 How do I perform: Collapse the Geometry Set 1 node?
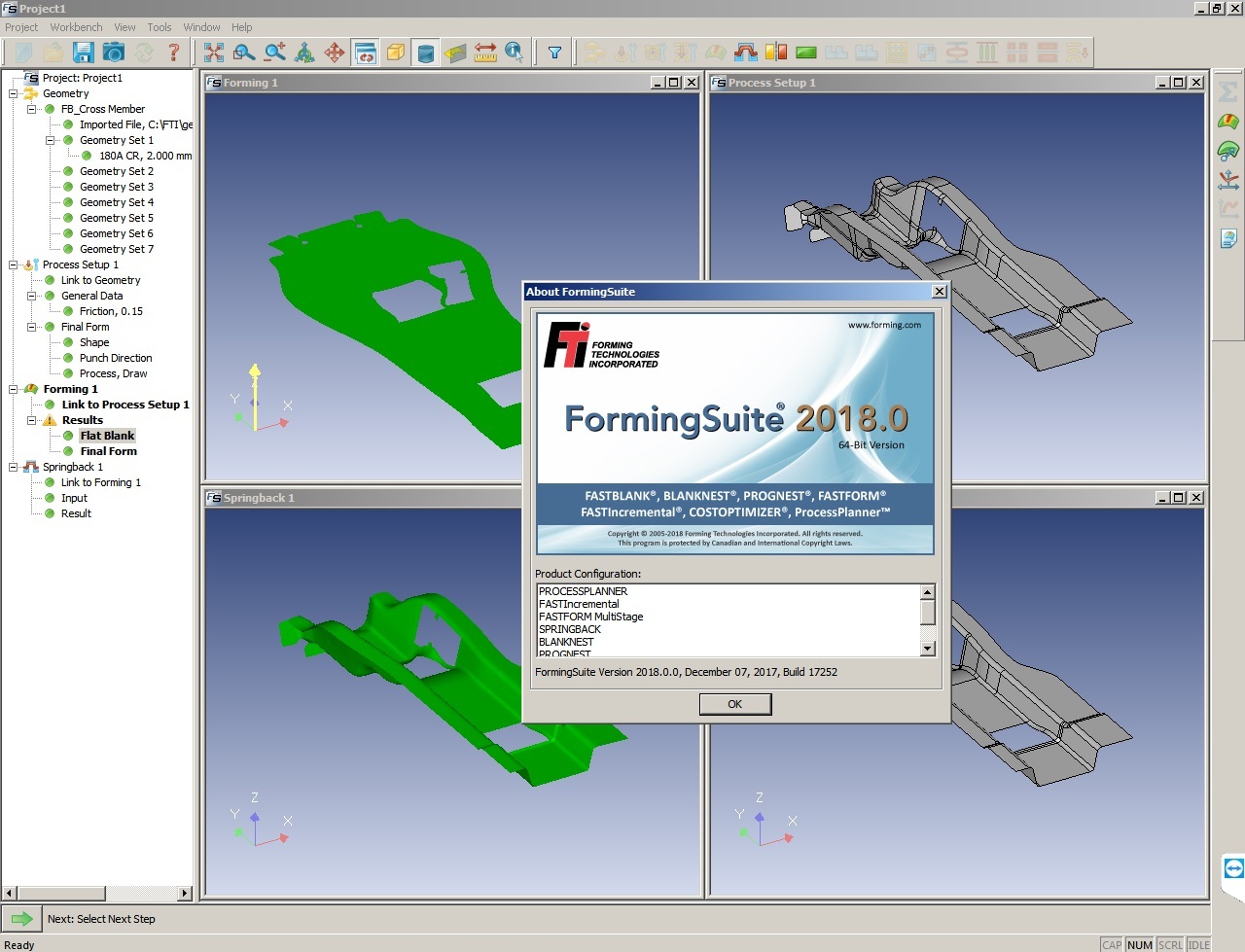(50, 140)
